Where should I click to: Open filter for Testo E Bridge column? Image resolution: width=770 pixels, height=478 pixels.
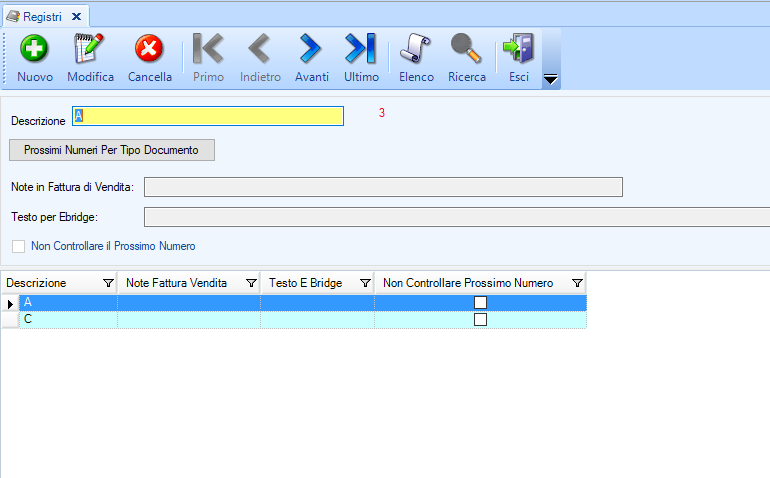coord(365,284)
